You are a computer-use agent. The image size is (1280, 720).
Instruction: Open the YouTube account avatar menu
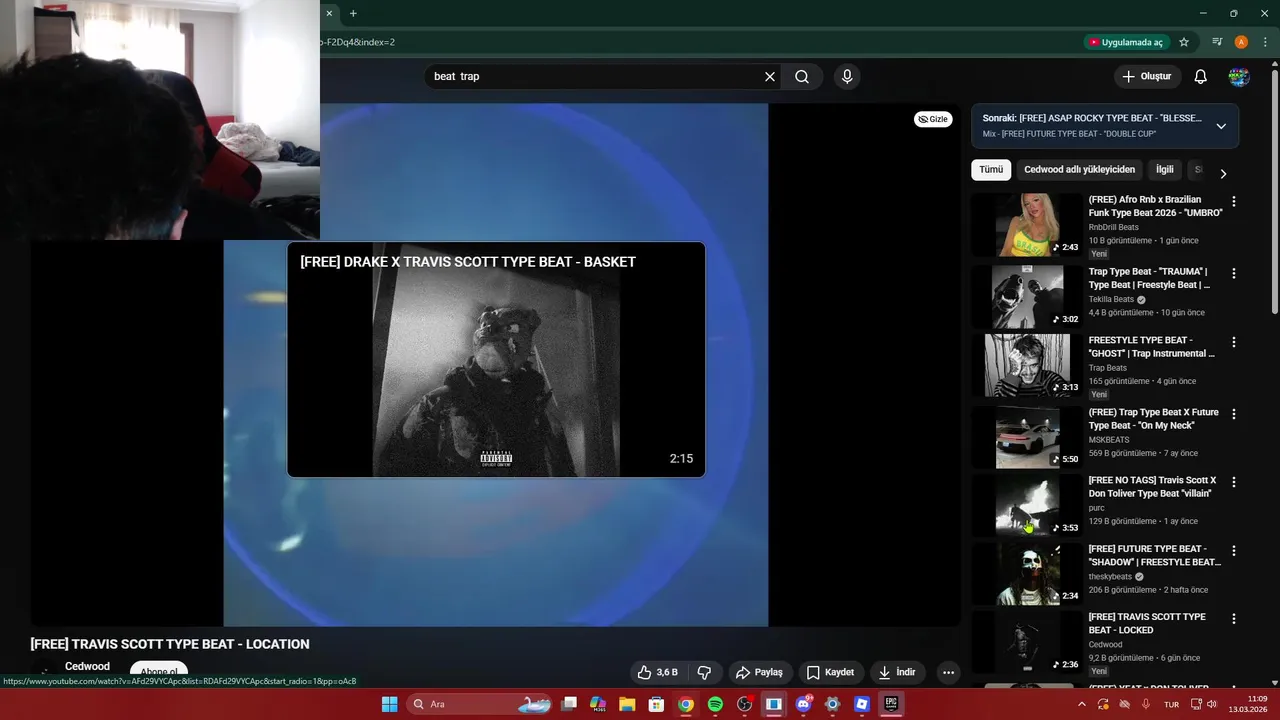tap(1239, 77)
